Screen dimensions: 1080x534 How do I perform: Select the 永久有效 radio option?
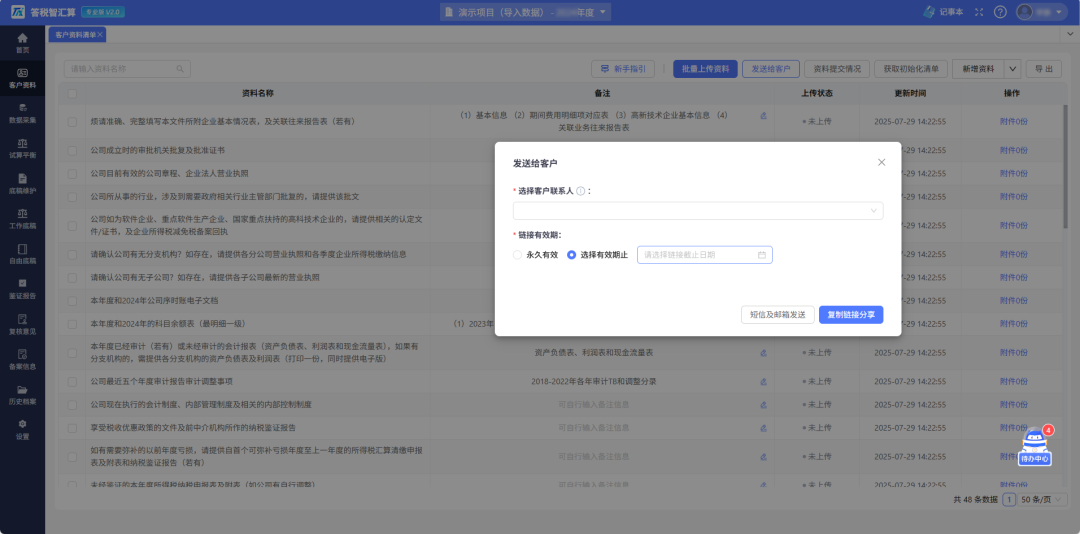pyautogui.click(x=518, y=255)
